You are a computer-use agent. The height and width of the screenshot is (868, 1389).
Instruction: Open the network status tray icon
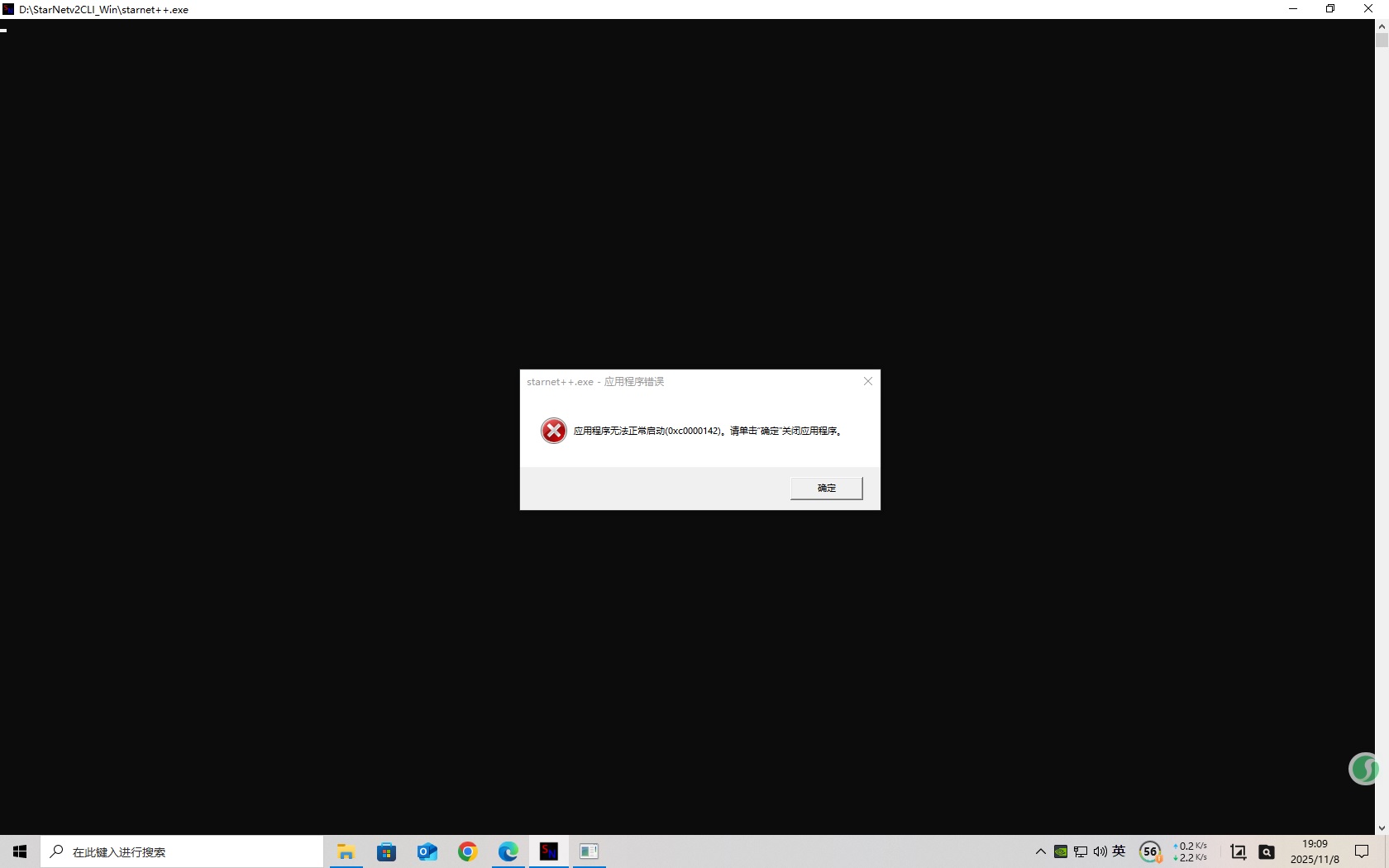pos(1081,851)
